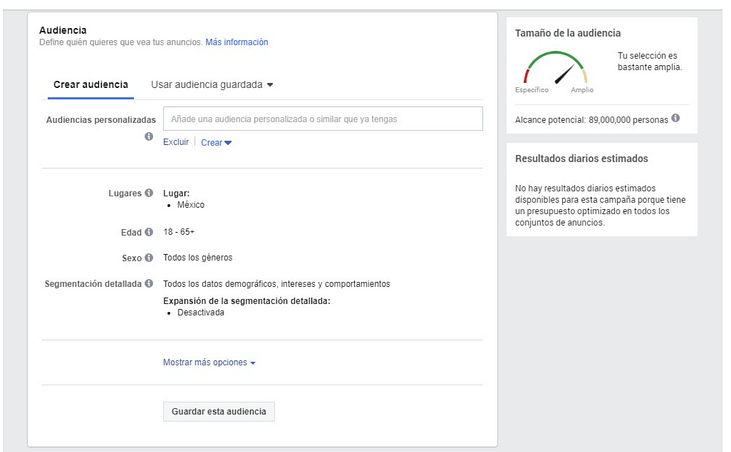Open the Usar audiencia guardada dropdown tab
This screenshot has height=452, width=731.
(212, 85)
